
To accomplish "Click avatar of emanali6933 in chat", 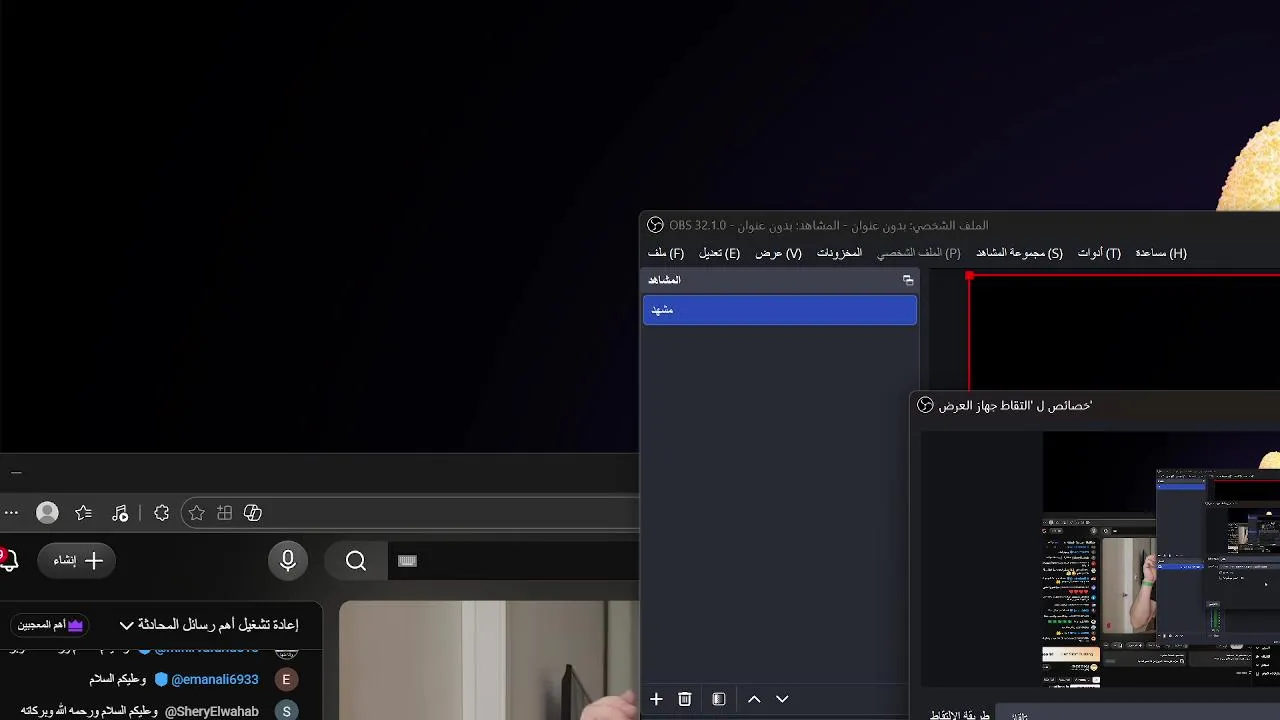I will (286, 679).
